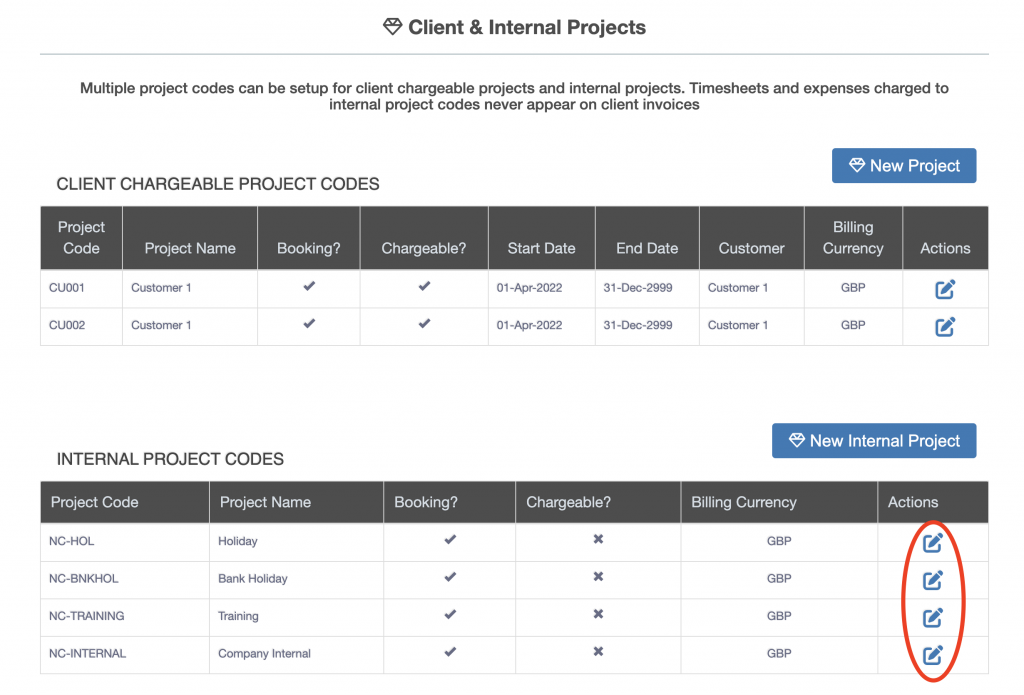Screen dimensions: 1024x695
Task: Edit the CU002 project row
Action: tap(945, 326)
